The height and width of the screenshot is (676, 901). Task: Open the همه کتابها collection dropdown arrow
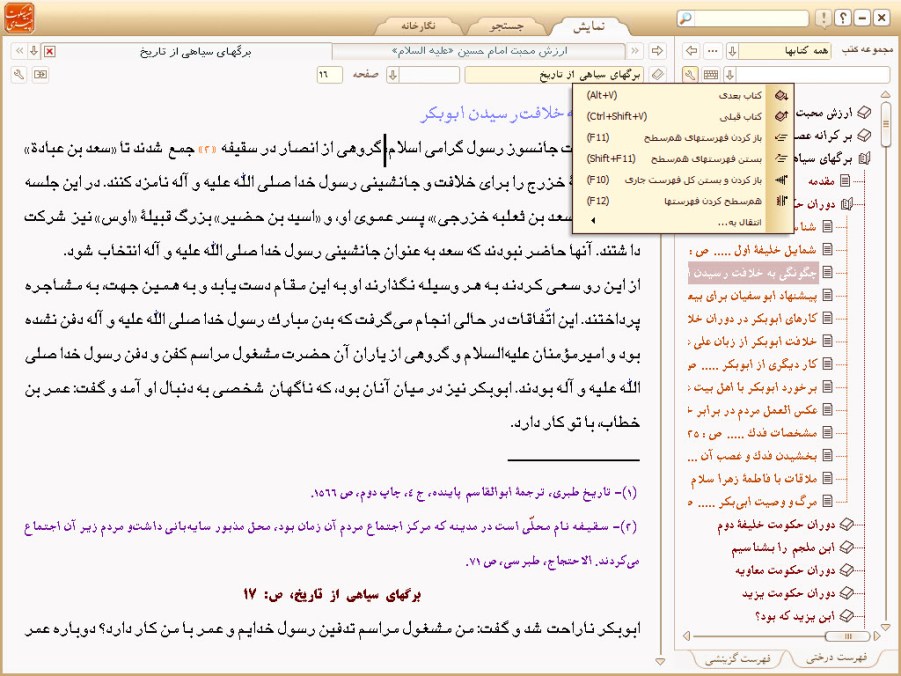pyautogui.click(x=731, y=51)
